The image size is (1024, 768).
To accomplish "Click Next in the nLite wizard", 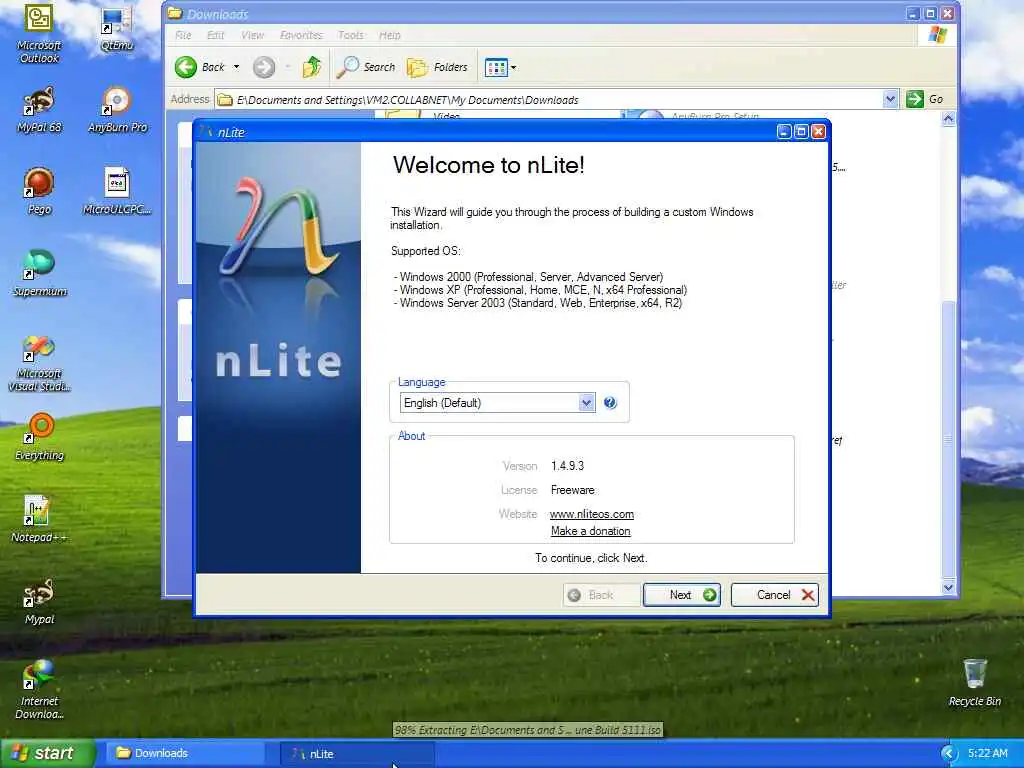I will (x=682, y=595).
